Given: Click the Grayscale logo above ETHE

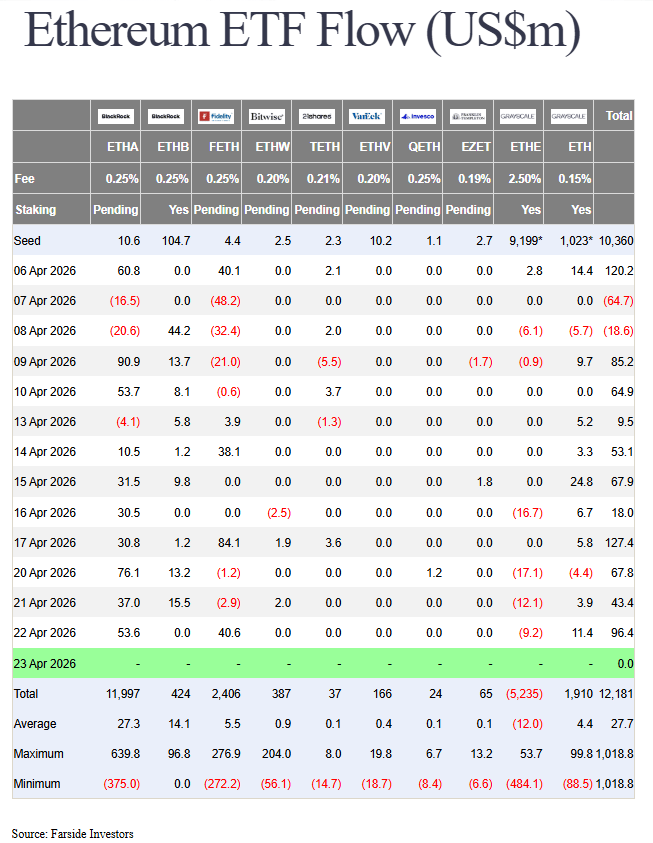Looking at the screenshot, I should click(518, 116).
